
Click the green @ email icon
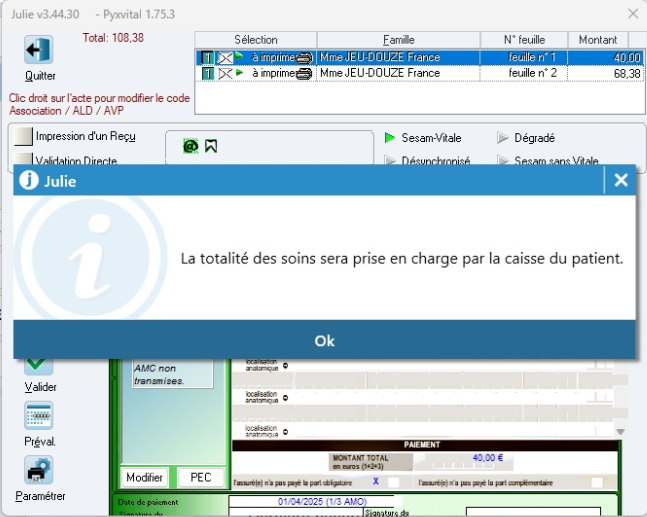190,146
